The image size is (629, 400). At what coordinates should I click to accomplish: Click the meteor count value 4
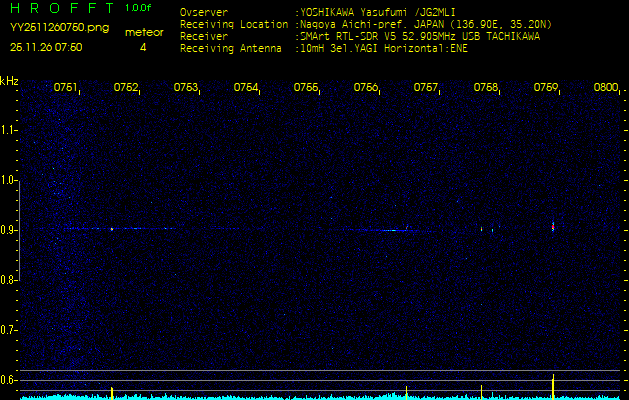143,47
